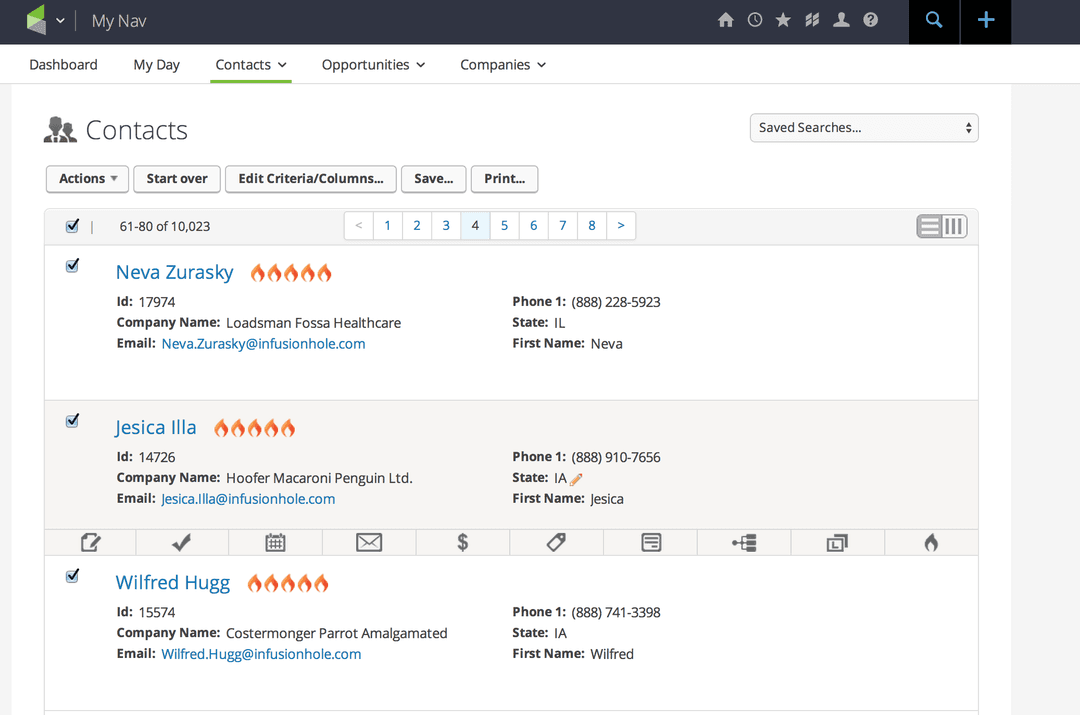Image resolution: width=1080 pixels, height=715 pixels.
Task: Go to Home via the house icon
Action: click(725, 20)
